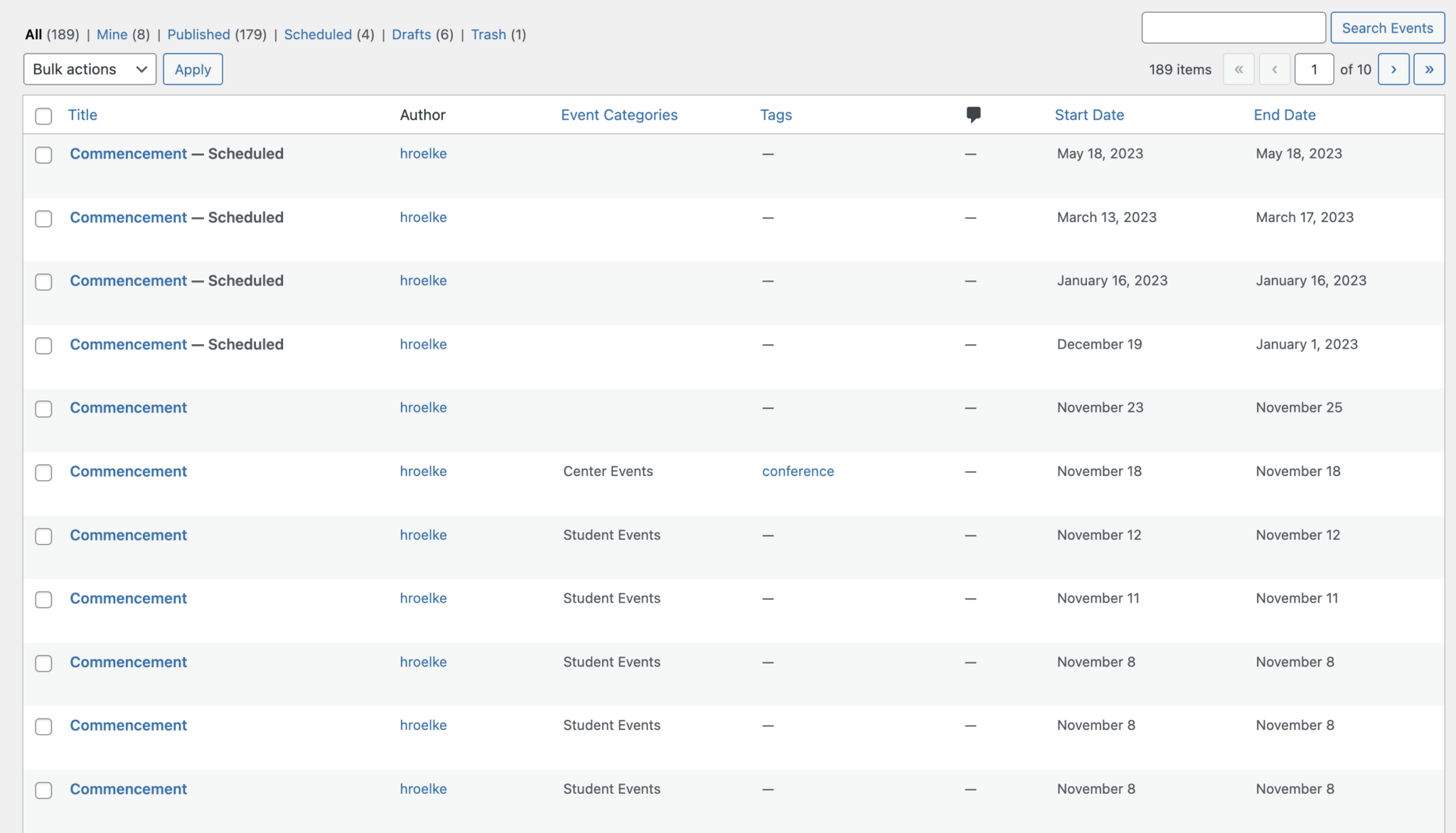This screenshot has width=1456, height=833.
Task: Filter to Scheduled events
Action: 318,35
